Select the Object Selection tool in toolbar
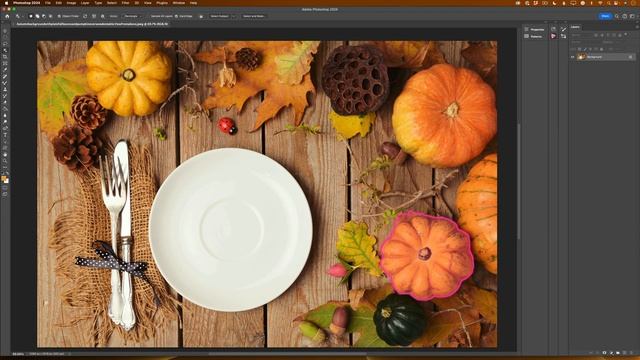This screenshot has width=640, height=360. click(5, 51)
